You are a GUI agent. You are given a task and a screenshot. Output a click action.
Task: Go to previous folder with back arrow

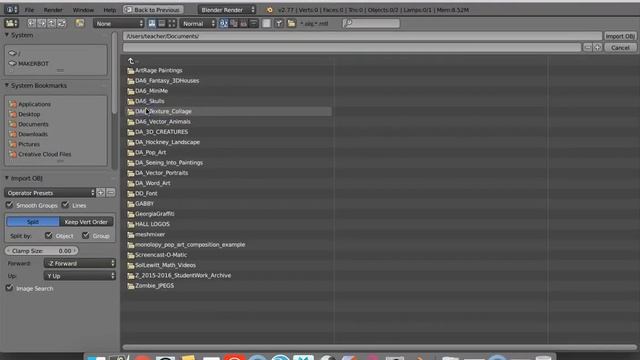[31, 23]
